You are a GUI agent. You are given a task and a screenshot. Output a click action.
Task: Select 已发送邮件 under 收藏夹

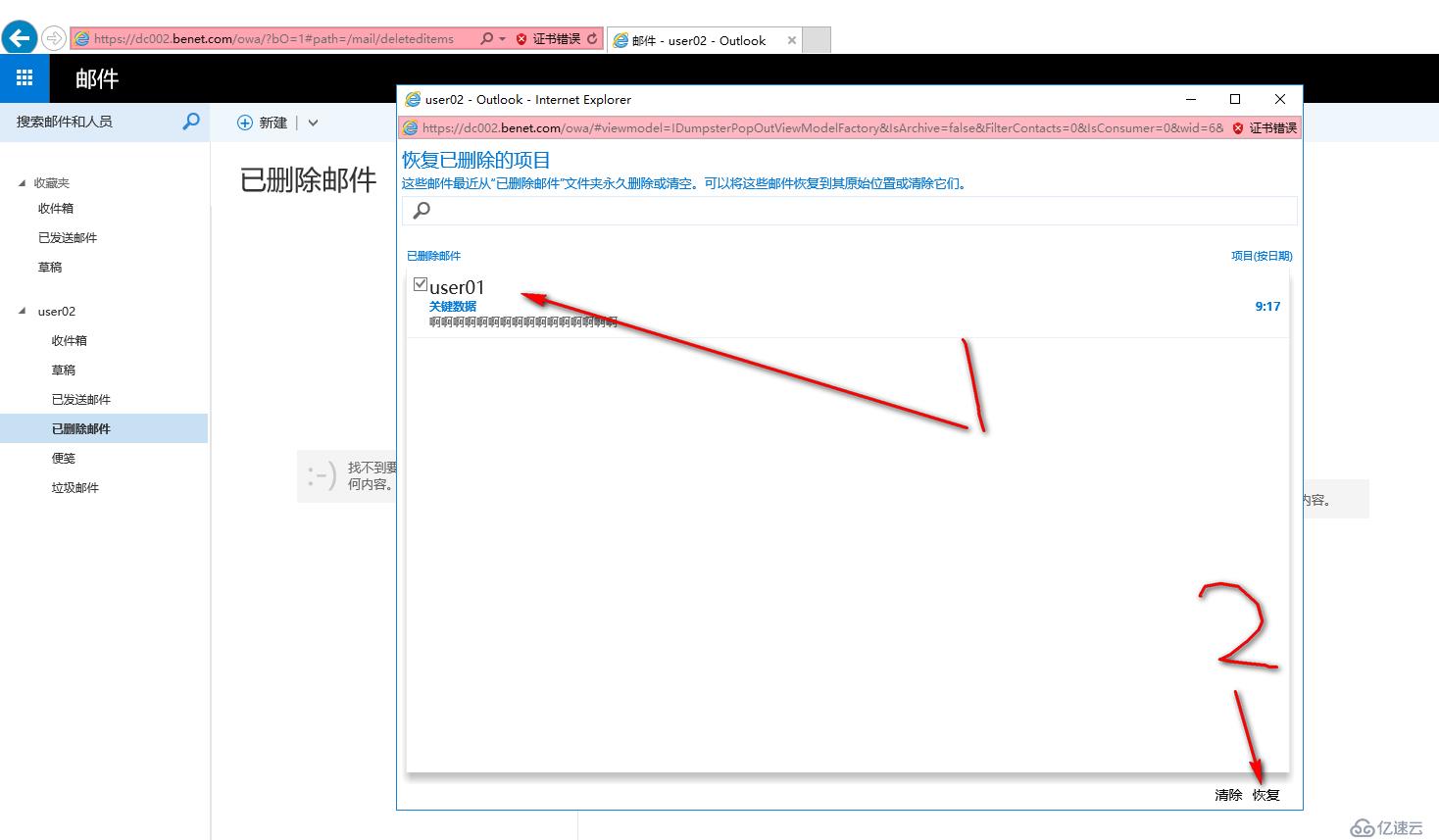[x=68, y=237]
